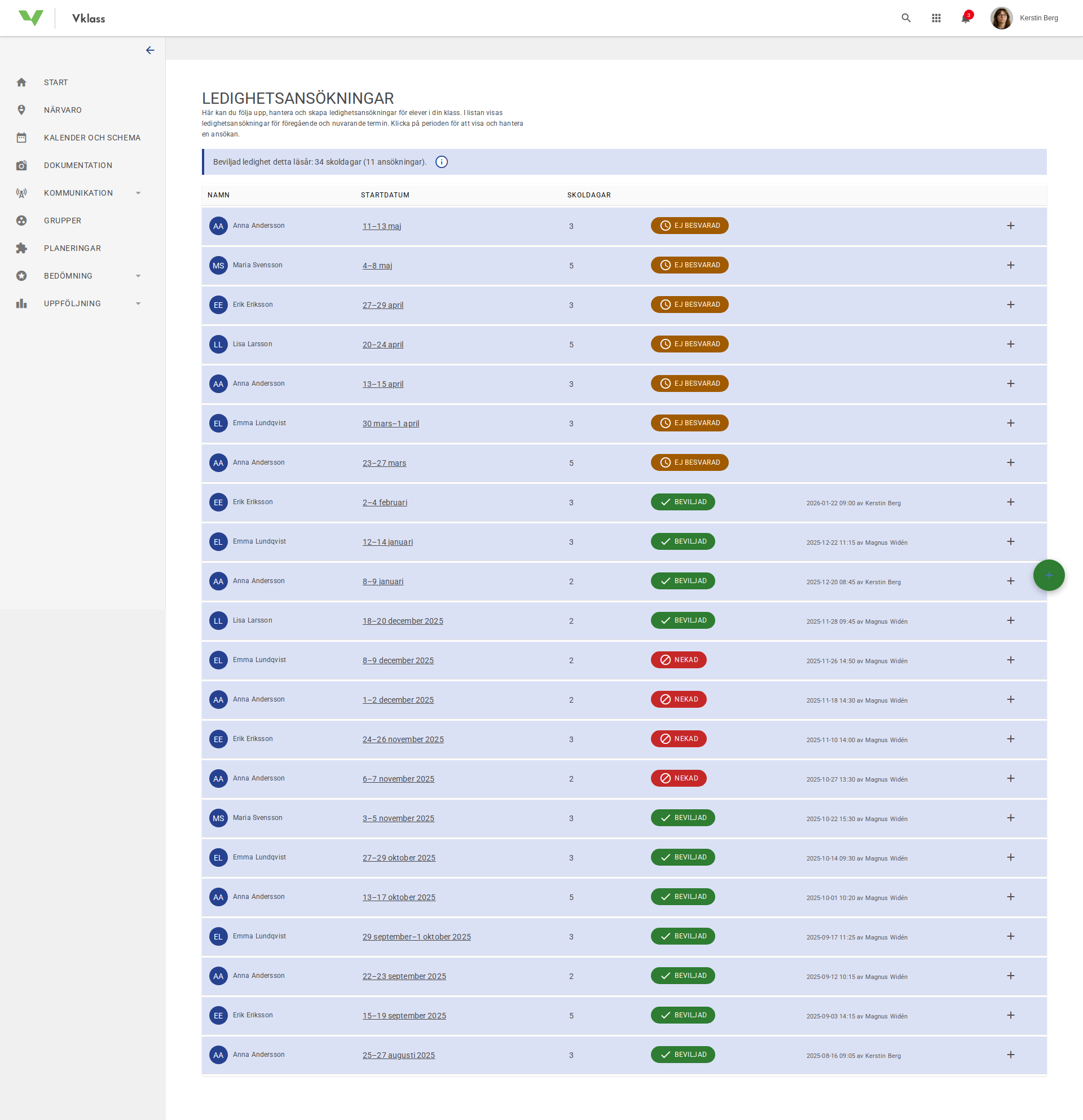Expand the 30 mars–1 april row
Image resolution: width=1083 pixels, height=1120 pixels.
click(x=1010, y=423)
